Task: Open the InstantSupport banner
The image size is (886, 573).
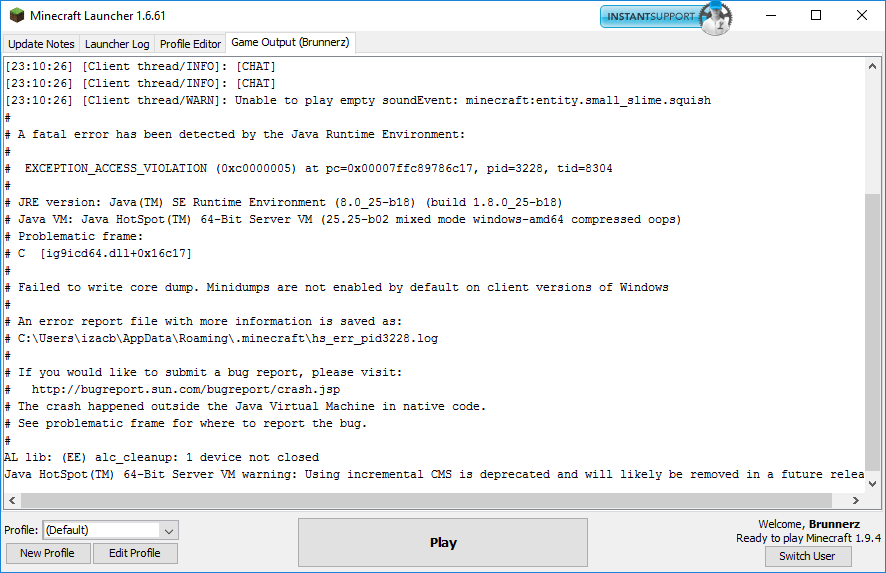Action: [666, 17]
